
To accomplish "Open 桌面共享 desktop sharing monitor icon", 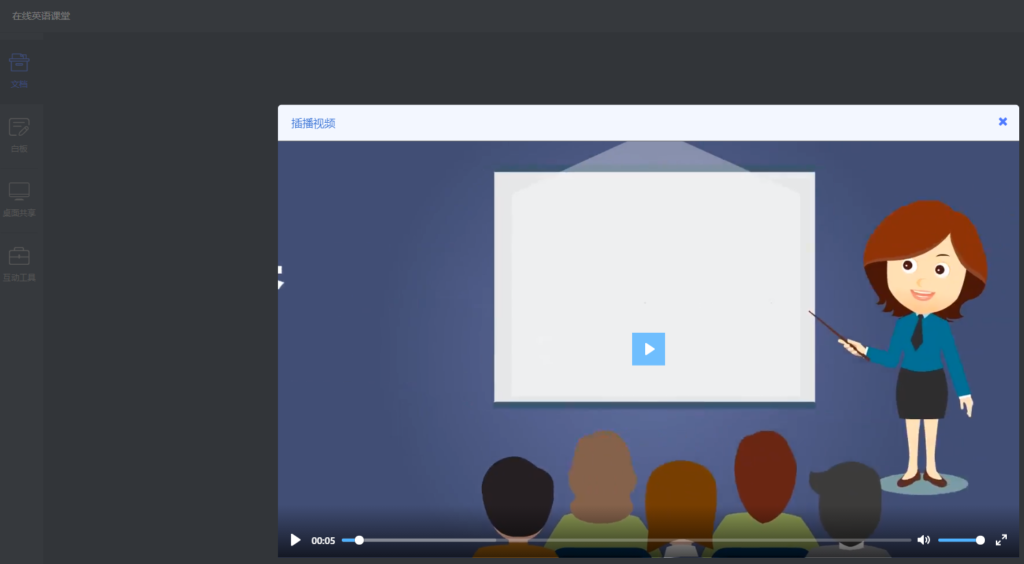I will [19, 191].
